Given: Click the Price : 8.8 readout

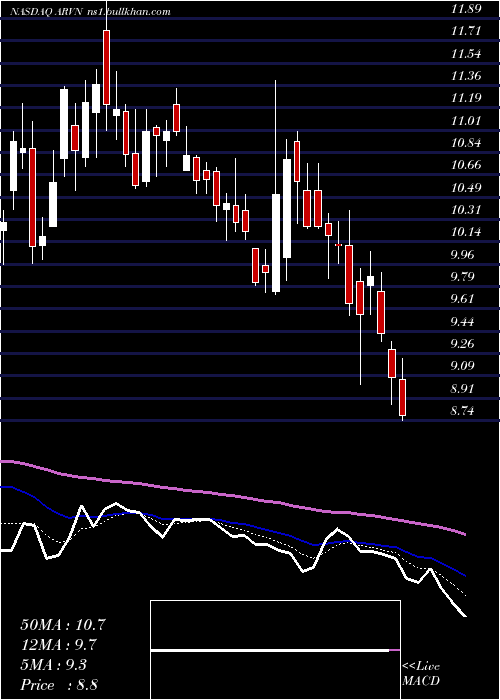Looking at the screenshot, I should (x=59, y=685).
